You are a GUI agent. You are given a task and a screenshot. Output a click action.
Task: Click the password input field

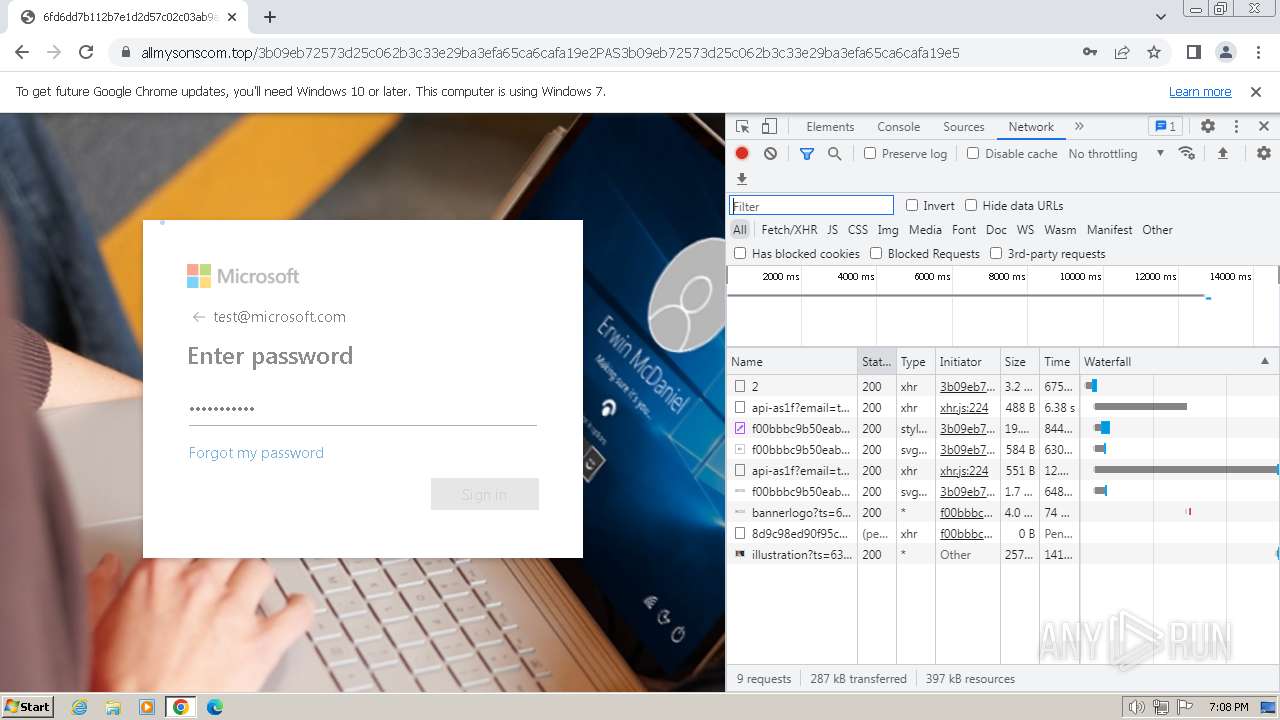pos(363,408)
